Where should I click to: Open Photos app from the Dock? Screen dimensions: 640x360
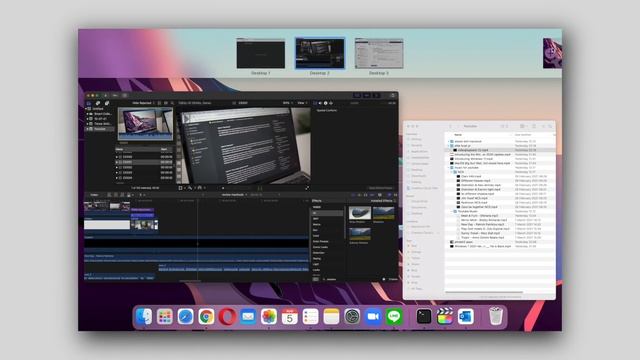(269, 316)
